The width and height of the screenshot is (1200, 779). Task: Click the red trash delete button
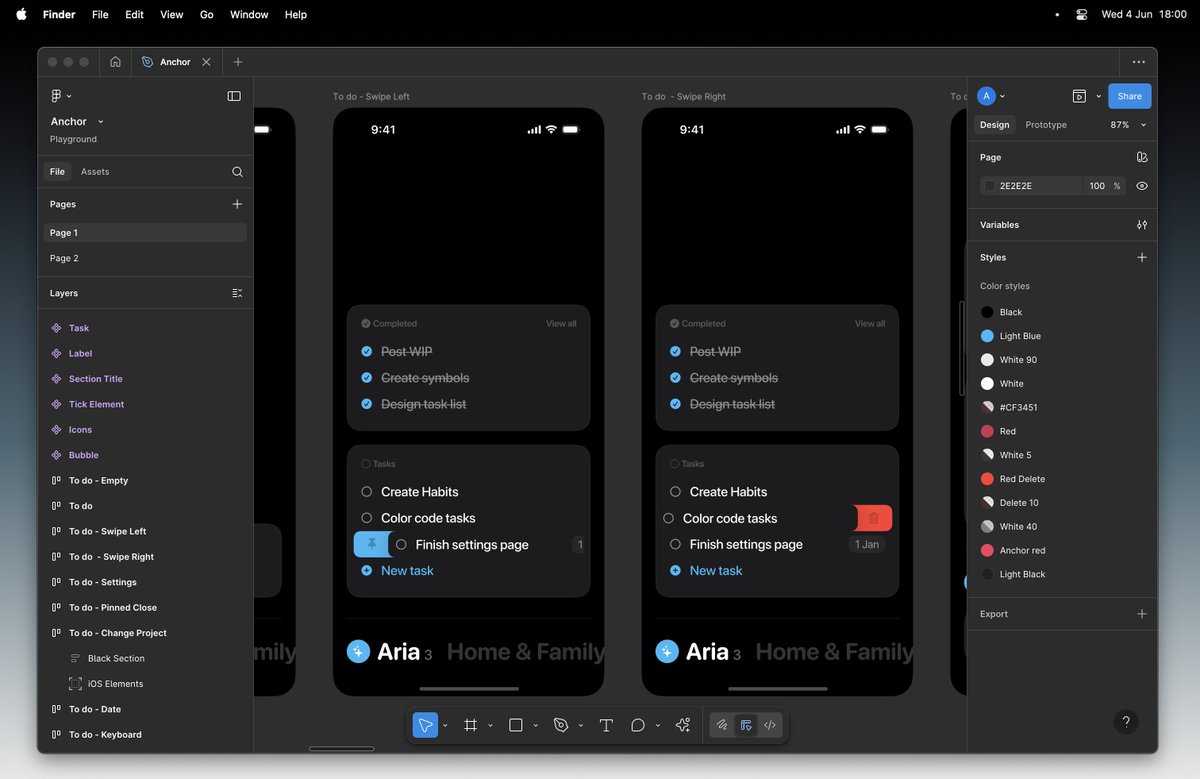tap(873, 518)
